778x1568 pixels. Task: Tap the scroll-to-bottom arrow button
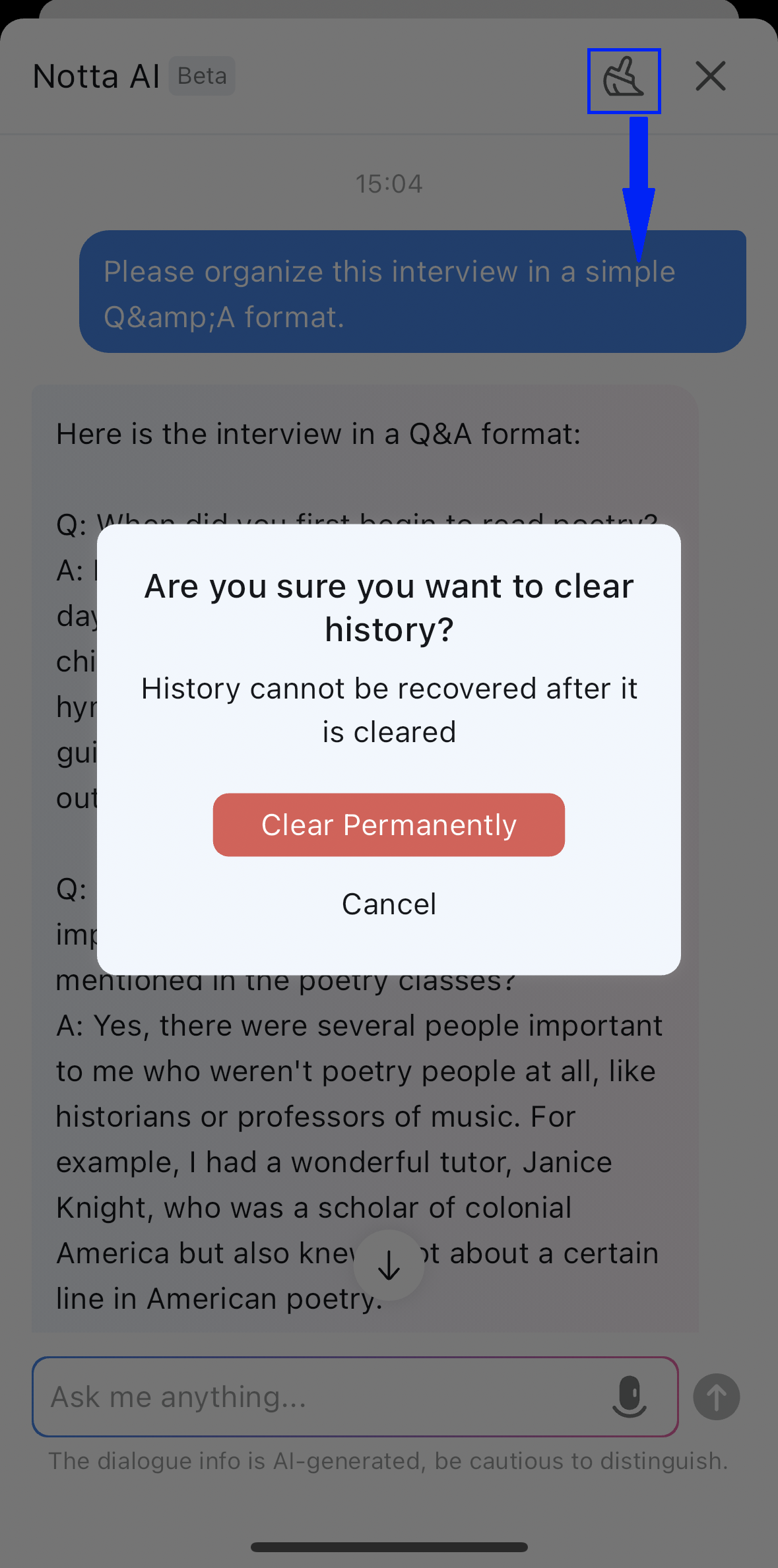tap(389, 1265)
